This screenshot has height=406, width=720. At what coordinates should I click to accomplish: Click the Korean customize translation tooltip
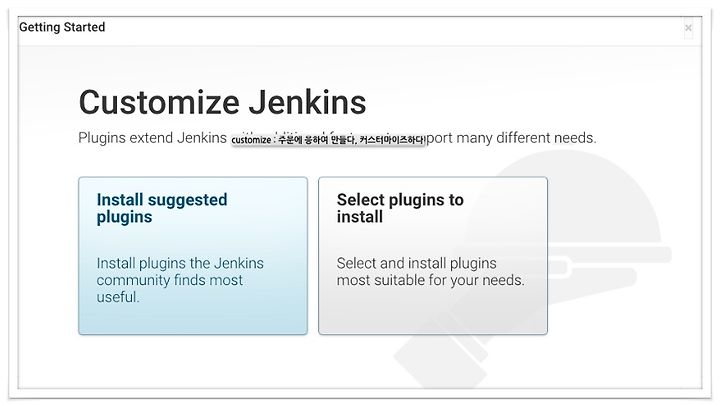click(x=328, y=140)
